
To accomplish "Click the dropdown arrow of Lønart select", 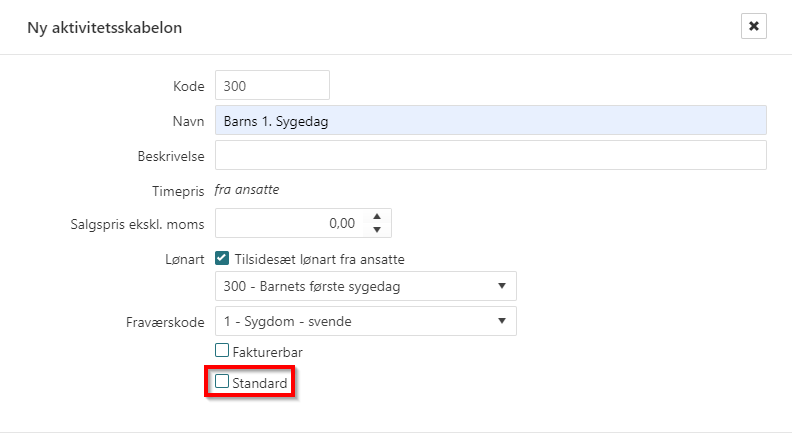I will 502,288.
